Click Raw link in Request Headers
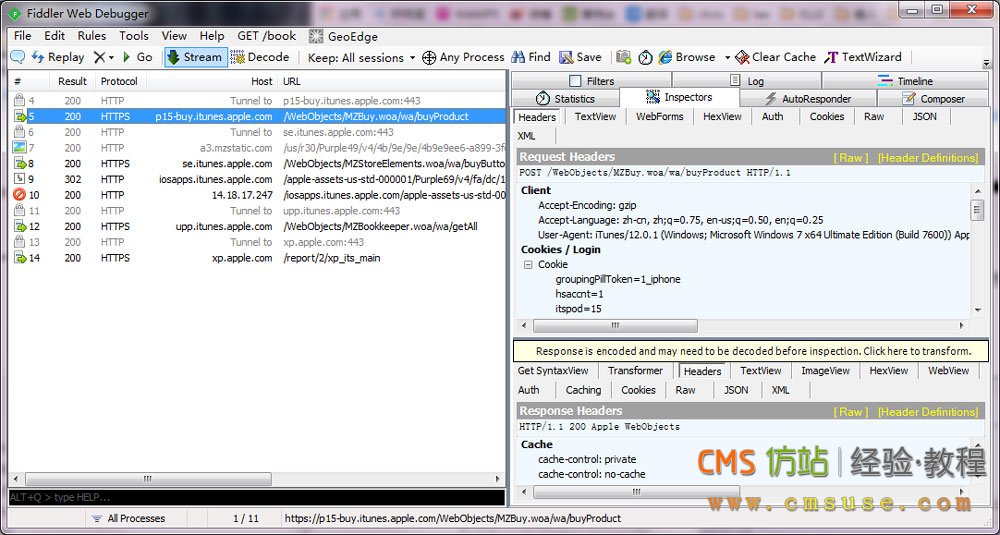The width and height of the screenshot is (1000, 535). [851, 158]
